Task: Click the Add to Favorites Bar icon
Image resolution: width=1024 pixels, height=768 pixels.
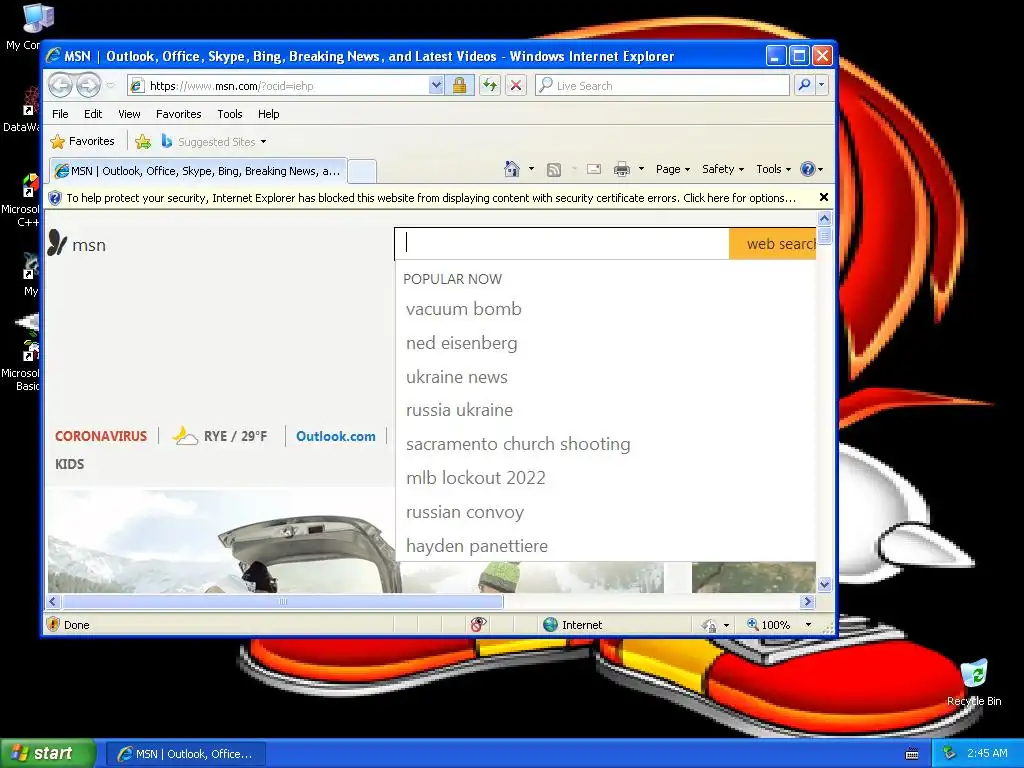Action: pos(143,141)
